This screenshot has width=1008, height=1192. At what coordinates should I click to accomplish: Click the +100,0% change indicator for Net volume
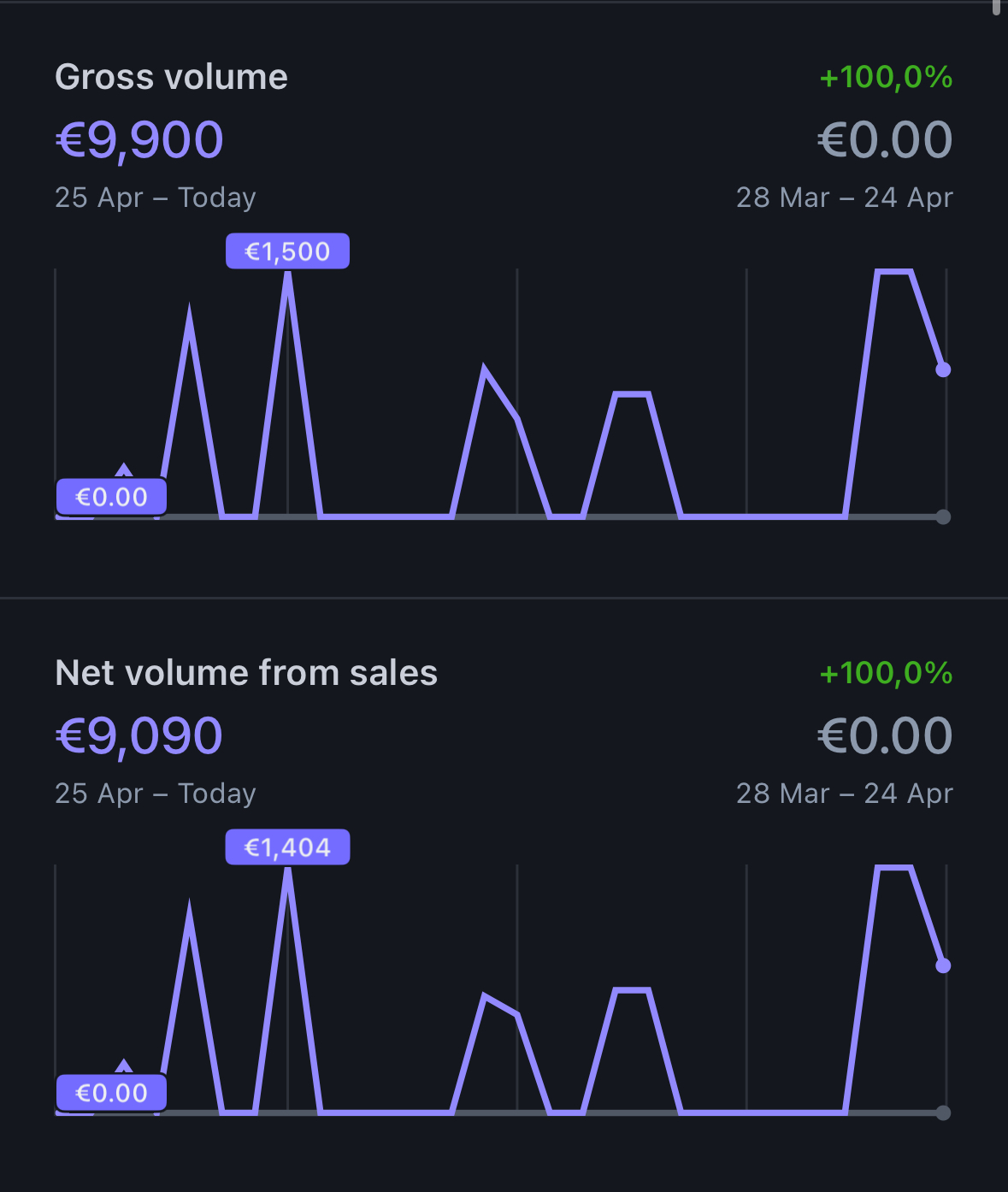[x=886, y=673]
